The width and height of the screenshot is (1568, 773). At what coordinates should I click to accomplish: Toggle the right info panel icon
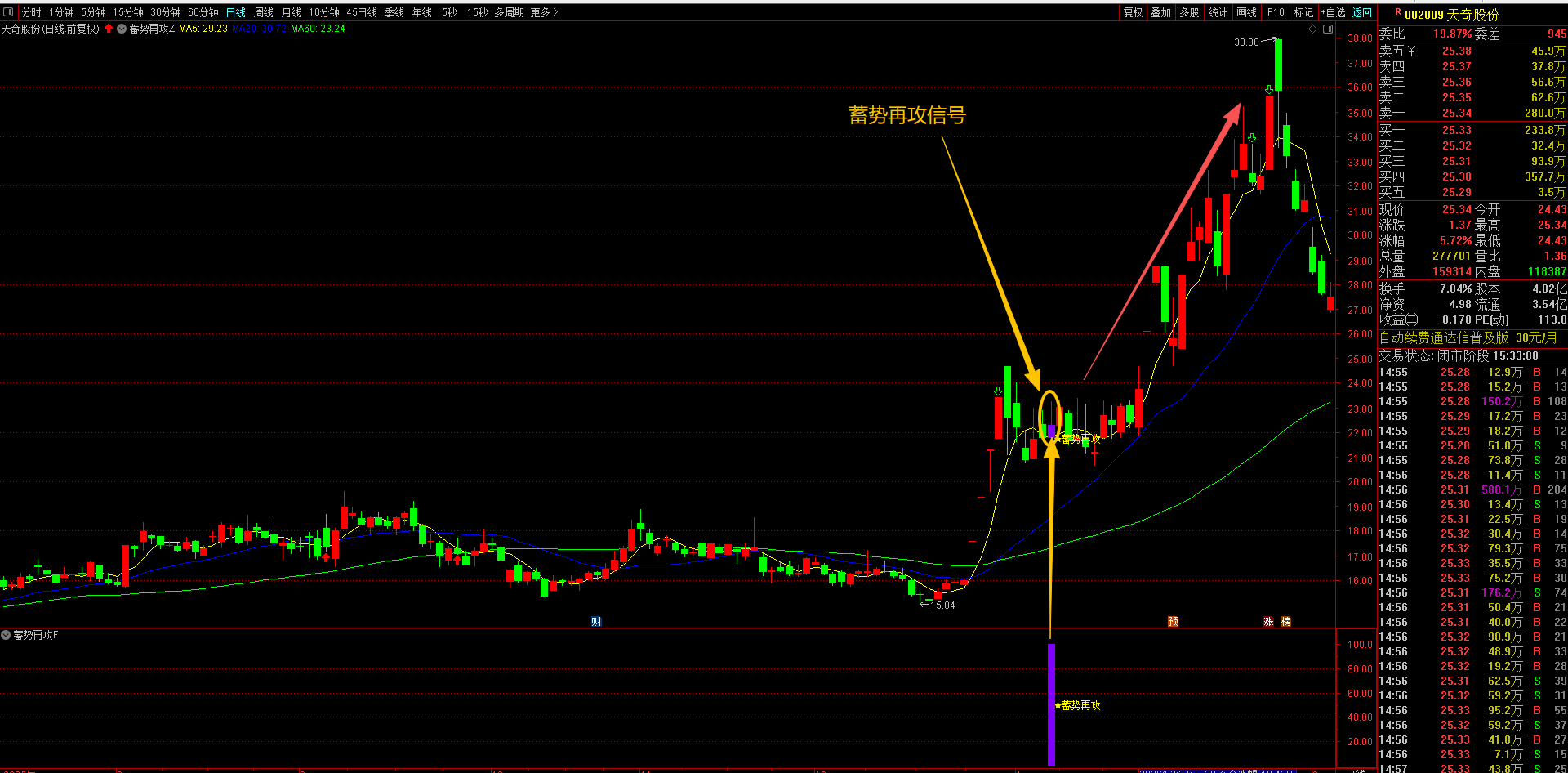1328,29
